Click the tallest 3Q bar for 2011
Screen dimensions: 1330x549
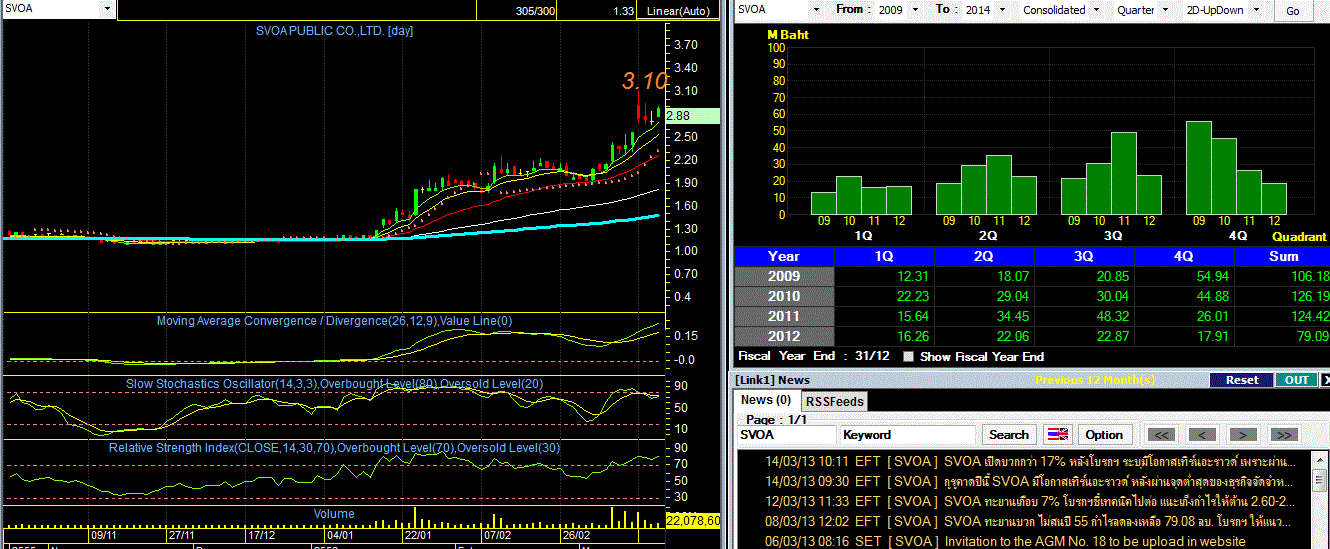click(x=1124, y=173)
